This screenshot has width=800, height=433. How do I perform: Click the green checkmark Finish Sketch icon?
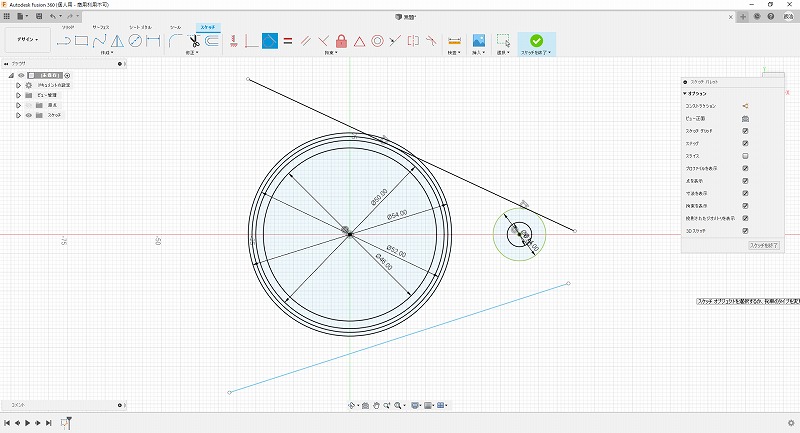coord(536,41)
